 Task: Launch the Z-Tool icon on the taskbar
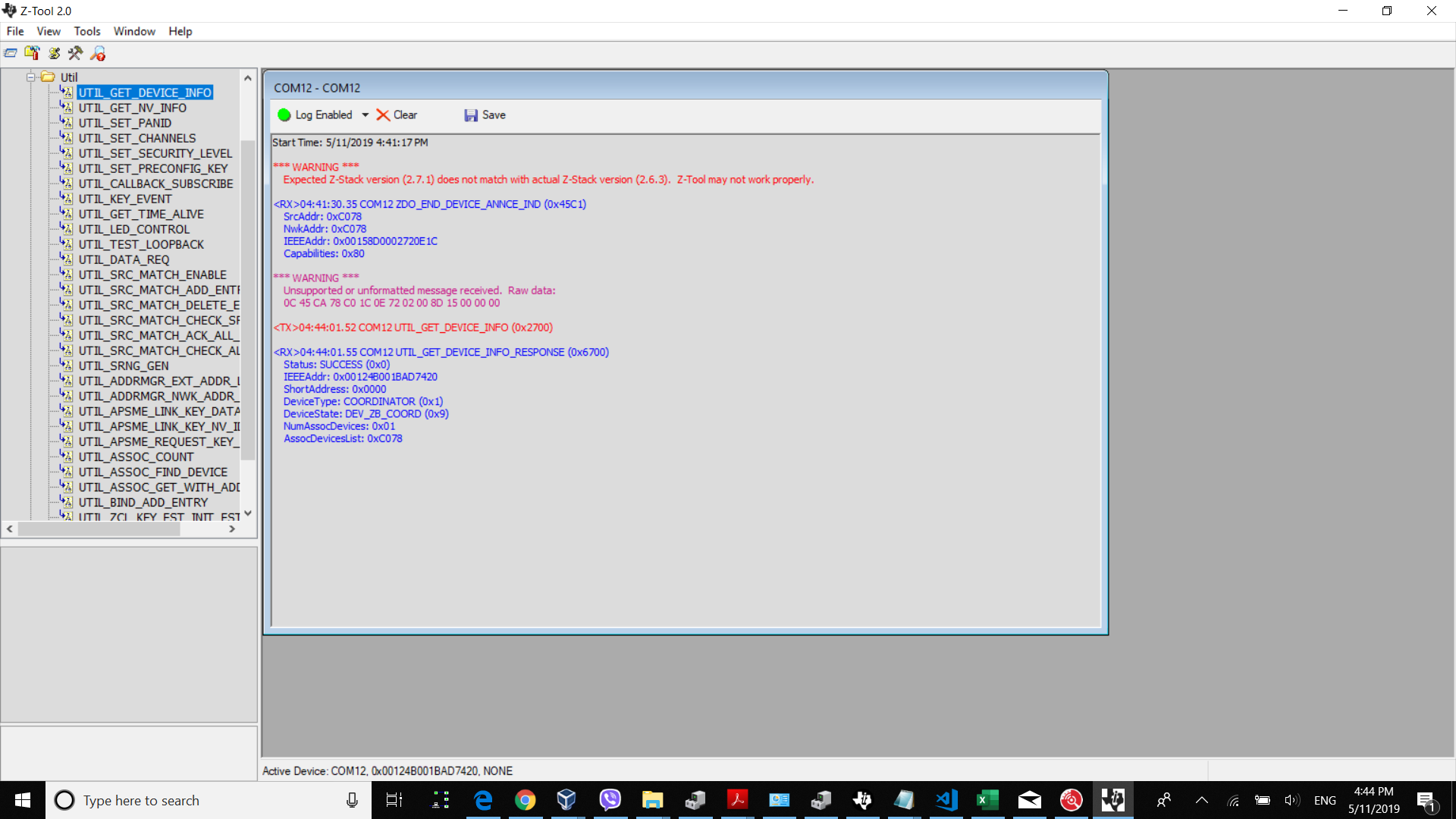coord(1114,800)
